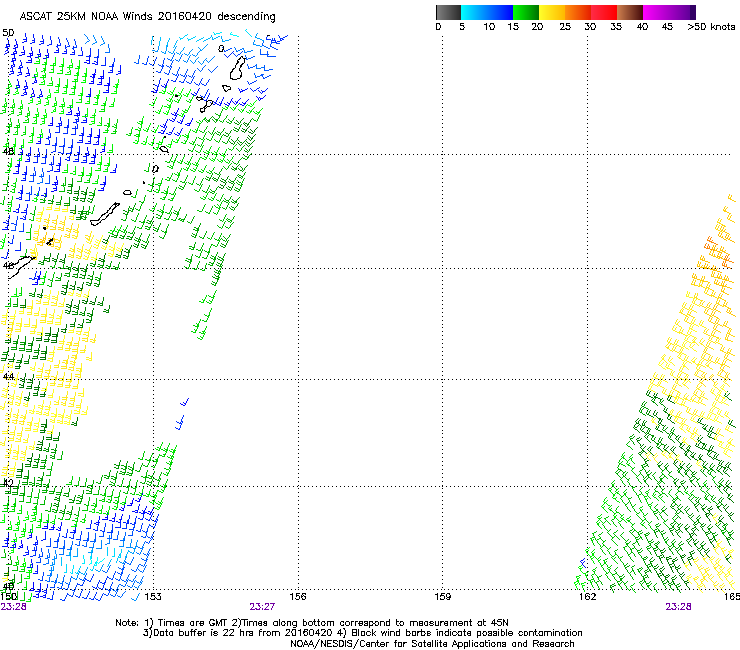Click the '23:28' time label below longitude 150

point(13,607)
